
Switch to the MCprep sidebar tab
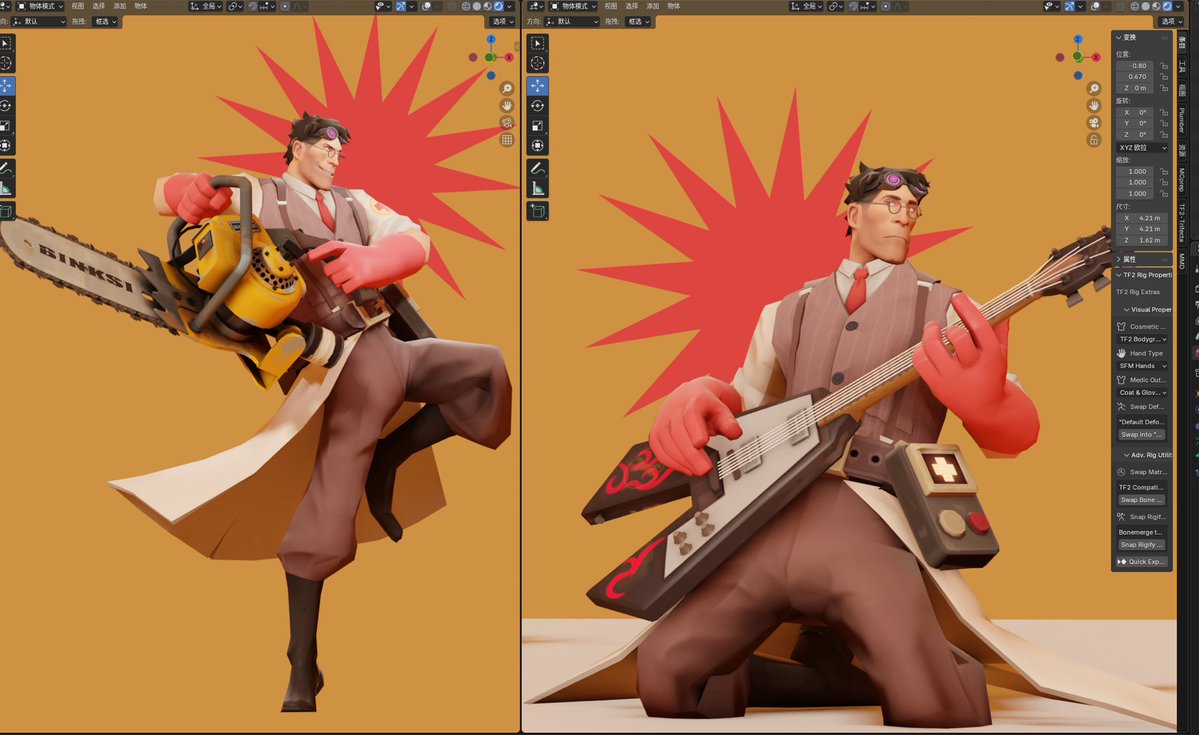coord(1182,180)
